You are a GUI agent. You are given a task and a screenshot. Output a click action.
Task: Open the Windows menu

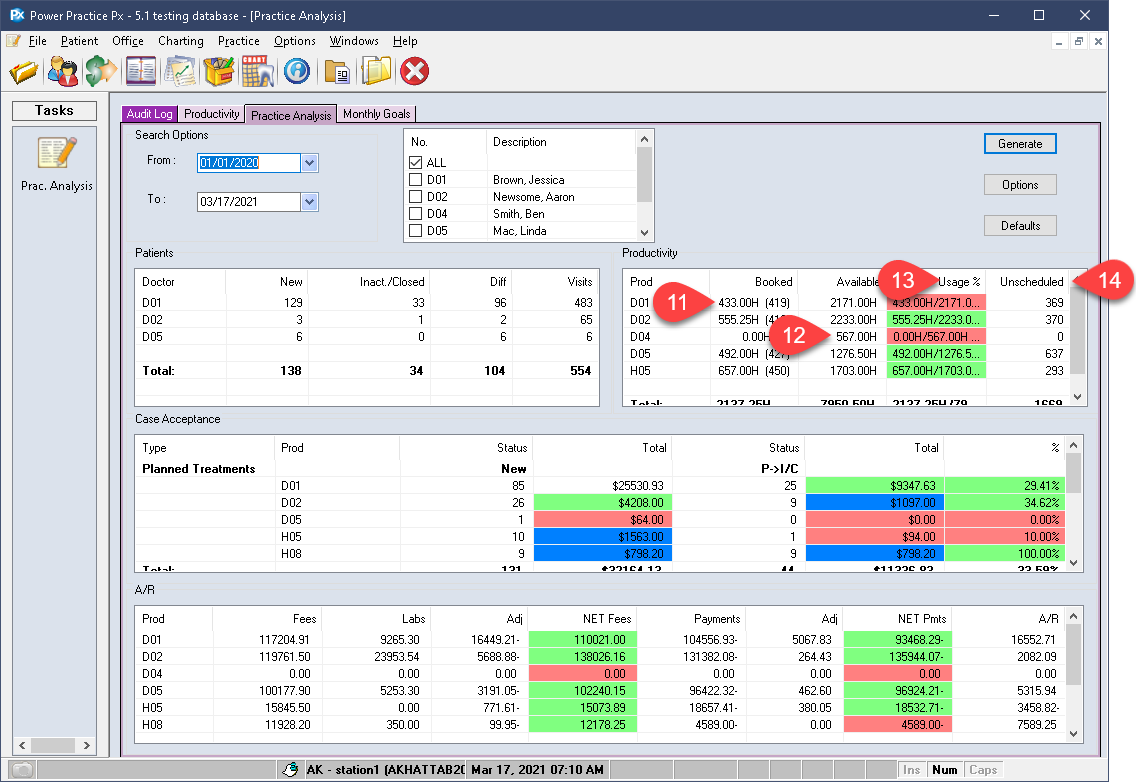tap(354, 41)
